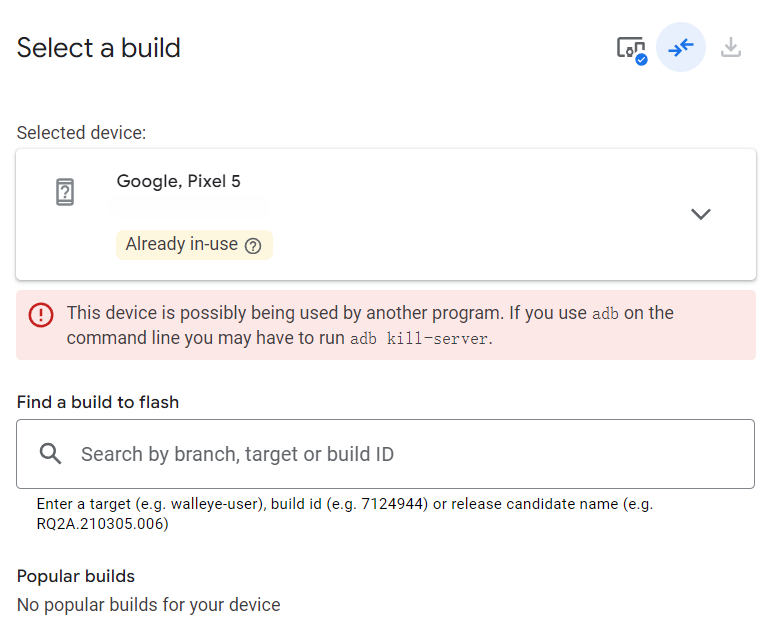
Task: Focus the build search input field
Action: tap(400, 454)
